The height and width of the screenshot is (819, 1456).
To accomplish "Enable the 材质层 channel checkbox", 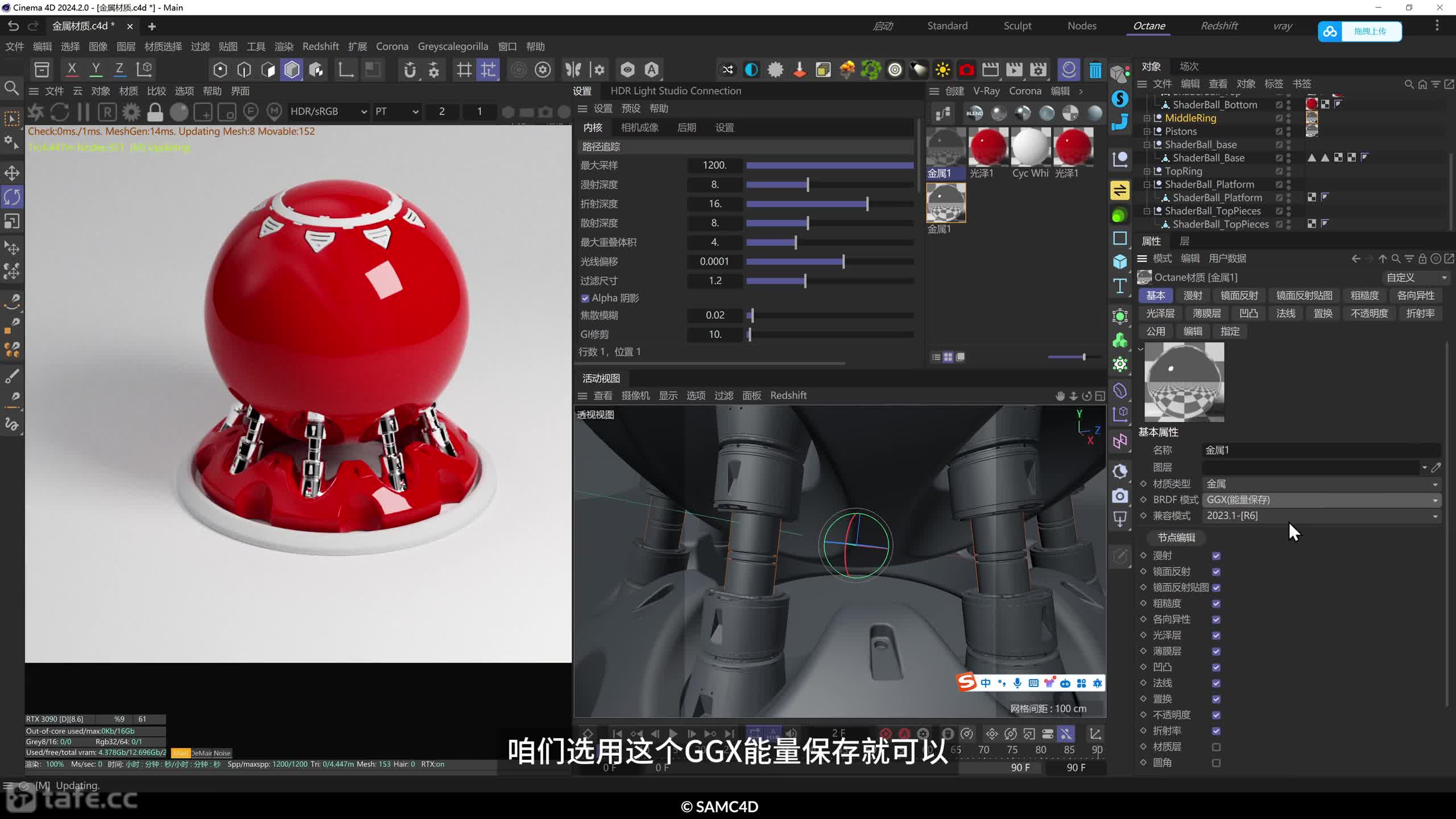I will 1216,747.
